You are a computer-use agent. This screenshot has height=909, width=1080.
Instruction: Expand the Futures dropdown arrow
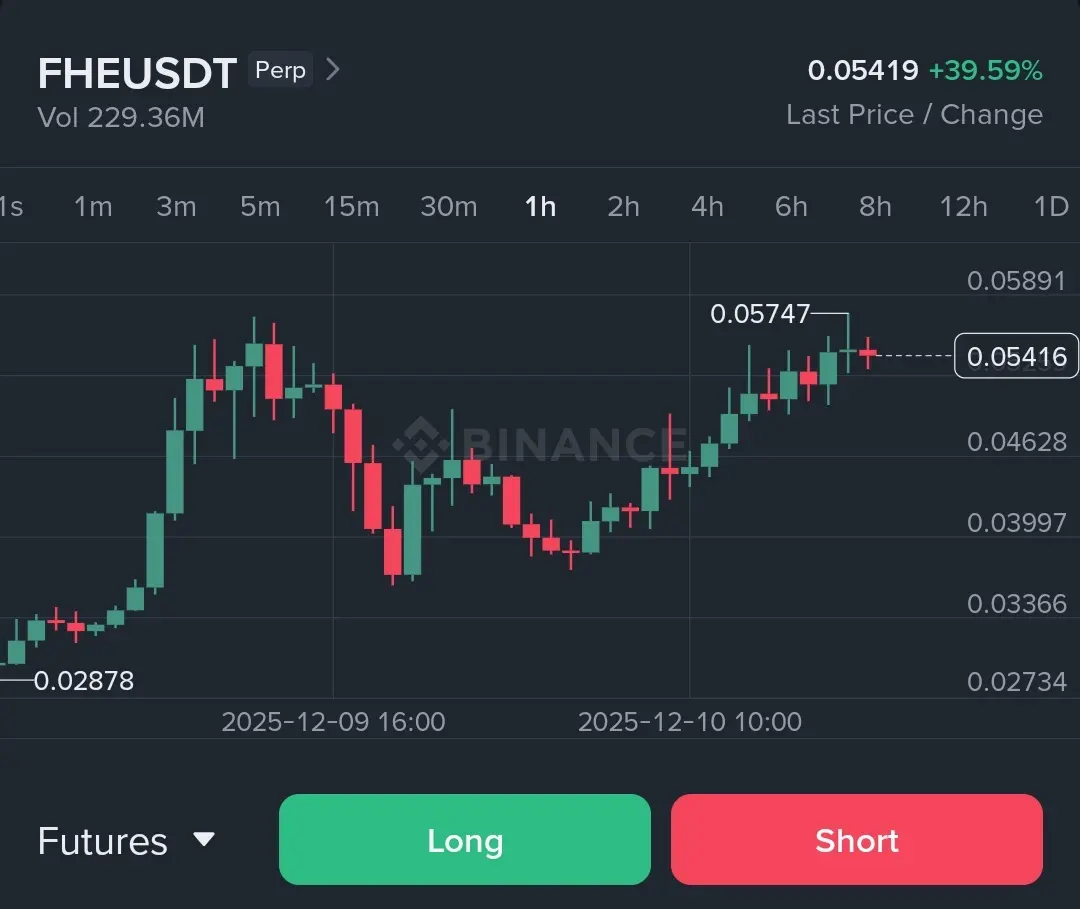click(x=204, y=839)
